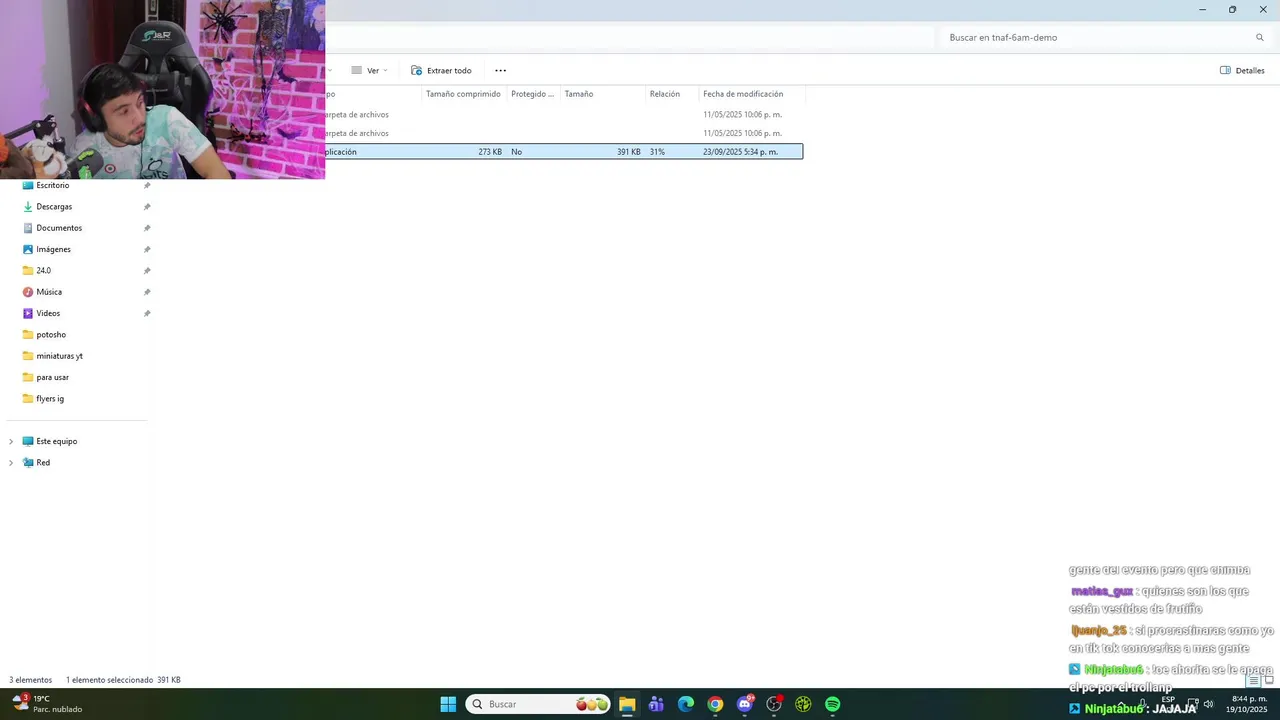Open Videos in the navigation pane
Screen dimensions: 1280x720
pos(48,314)
